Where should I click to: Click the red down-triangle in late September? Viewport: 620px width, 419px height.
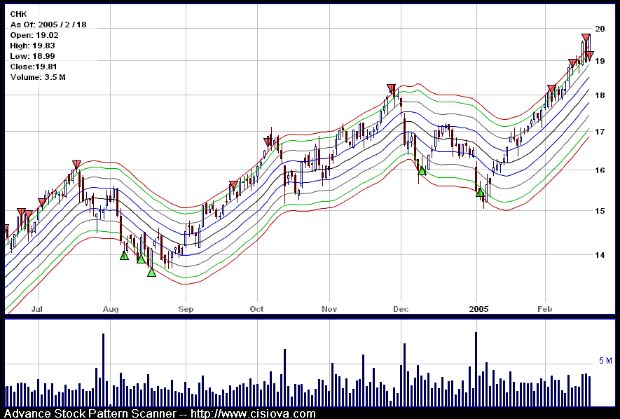pyautogui.click(x=233, y=185)
